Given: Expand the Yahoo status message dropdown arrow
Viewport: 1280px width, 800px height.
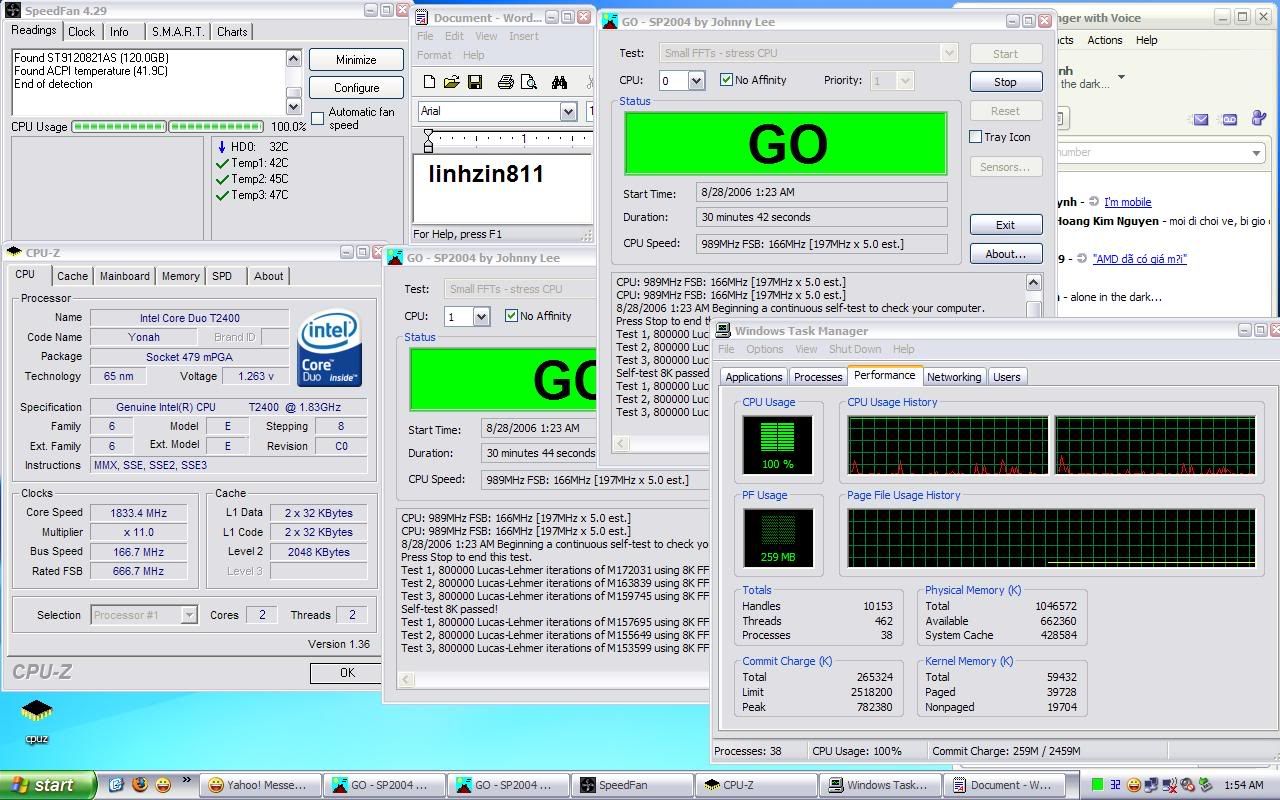Looking at the screenshot, I should pyautogui.click(x=1121, y=76).
